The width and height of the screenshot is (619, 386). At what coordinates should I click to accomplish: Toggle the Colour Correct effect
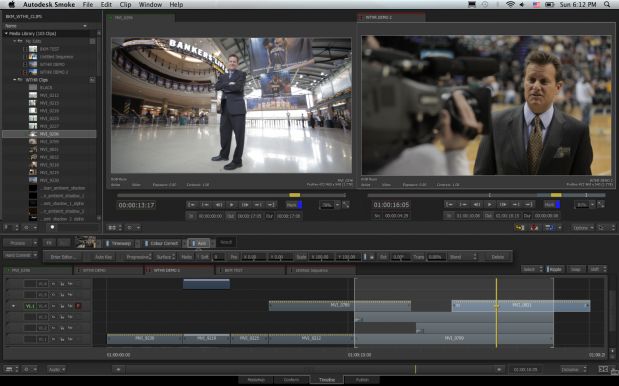tap(161, 243)
